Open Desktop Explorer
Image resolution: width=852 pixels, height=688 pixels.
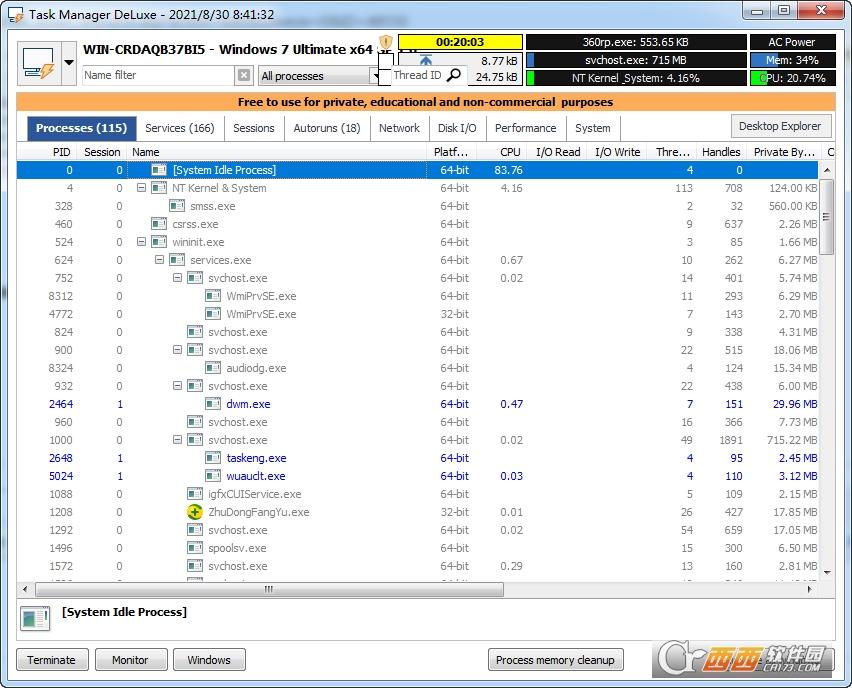click(x=780, y=126)
